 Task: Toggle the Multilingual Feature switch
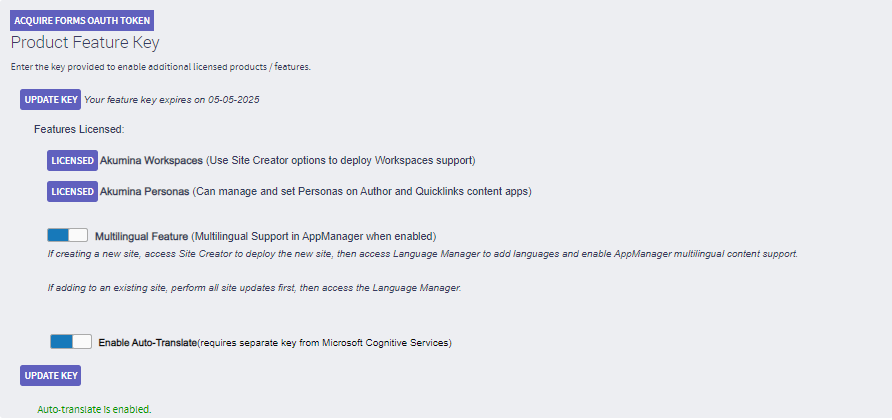click(67, 236)
